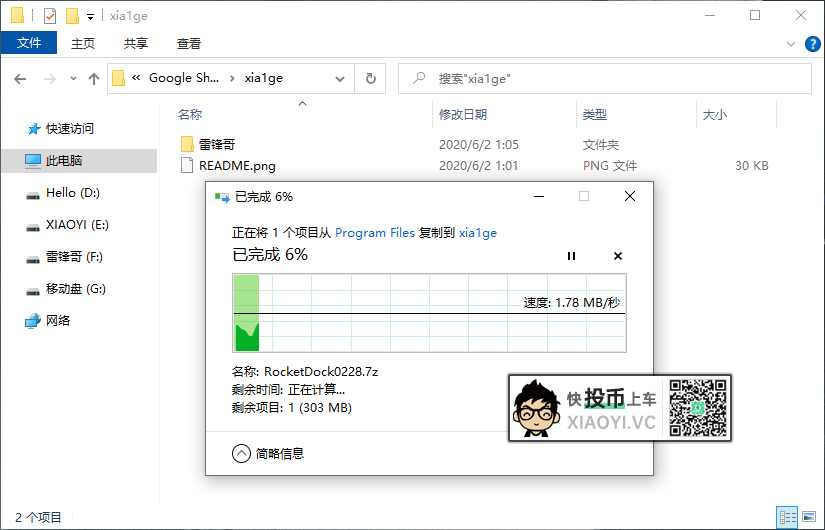Pause the file copy operation
This screenshot has height=530, width=825.
(x=571, y=256)
